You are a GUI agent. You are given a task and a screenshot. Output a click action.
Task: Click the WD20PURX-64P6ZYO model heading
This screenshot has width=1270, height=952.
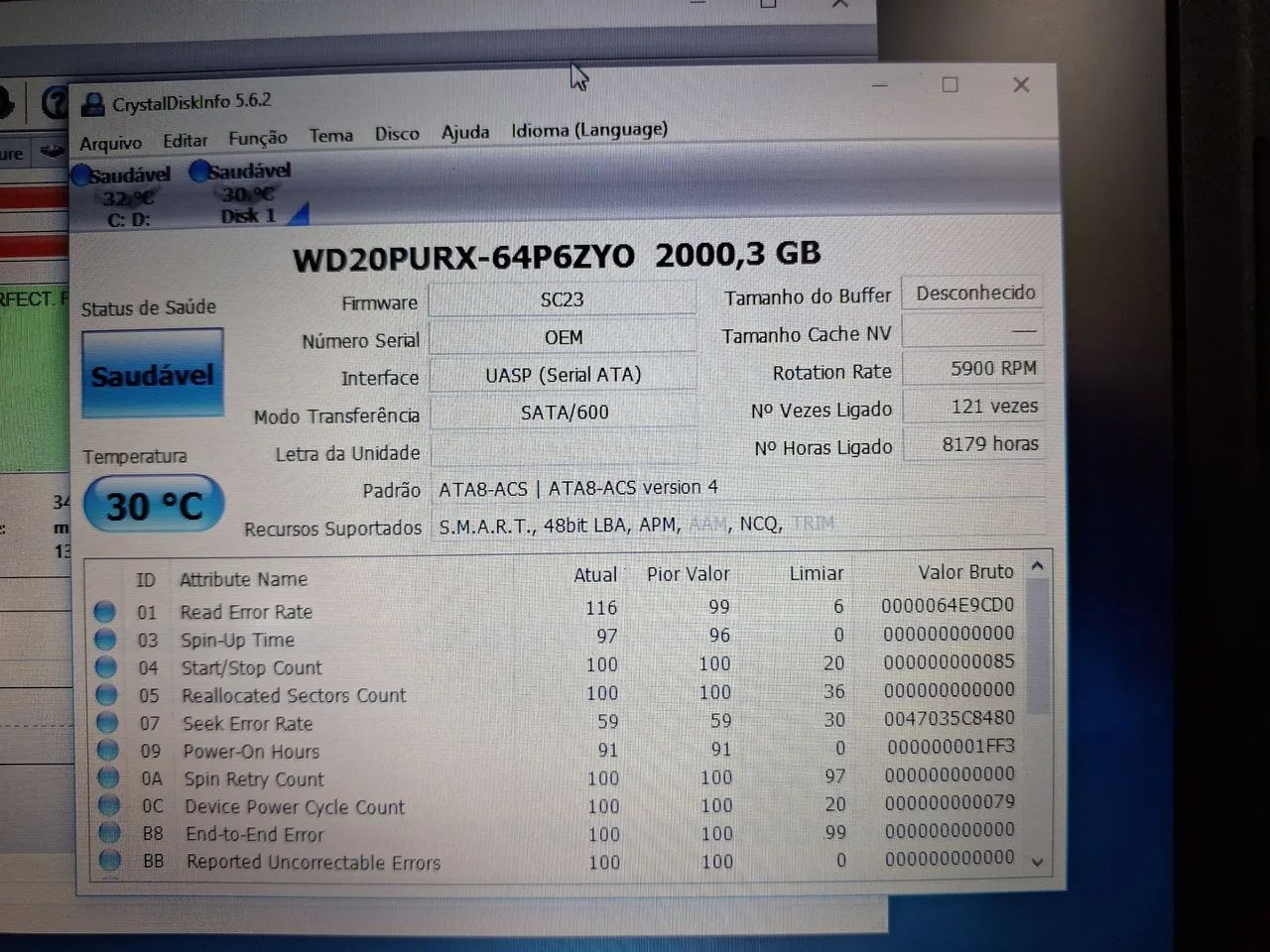tap(463, 258)
